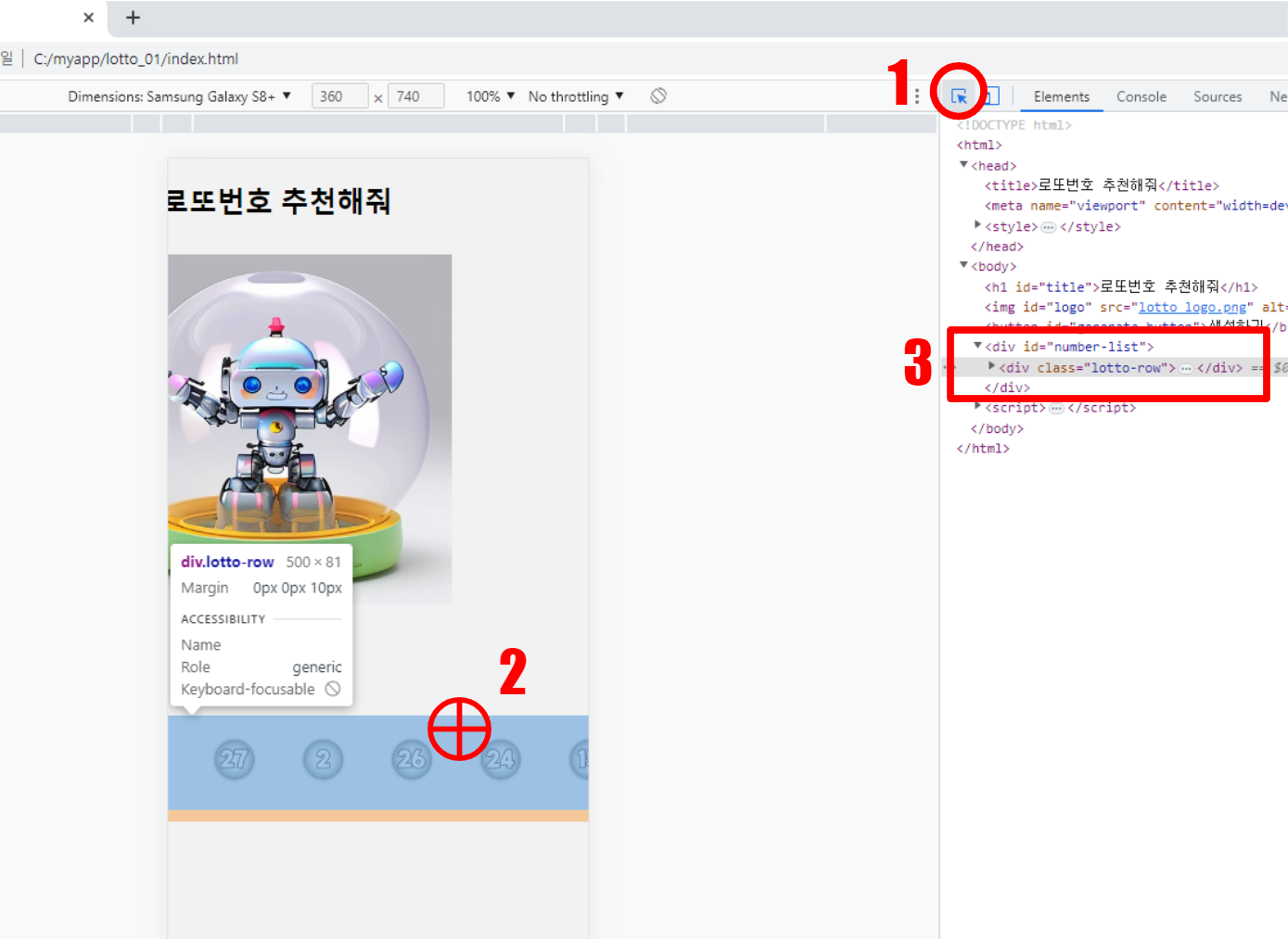Click the address bar file path
The width and height of the screenshot is (1288, 939).
click(136, 59)
